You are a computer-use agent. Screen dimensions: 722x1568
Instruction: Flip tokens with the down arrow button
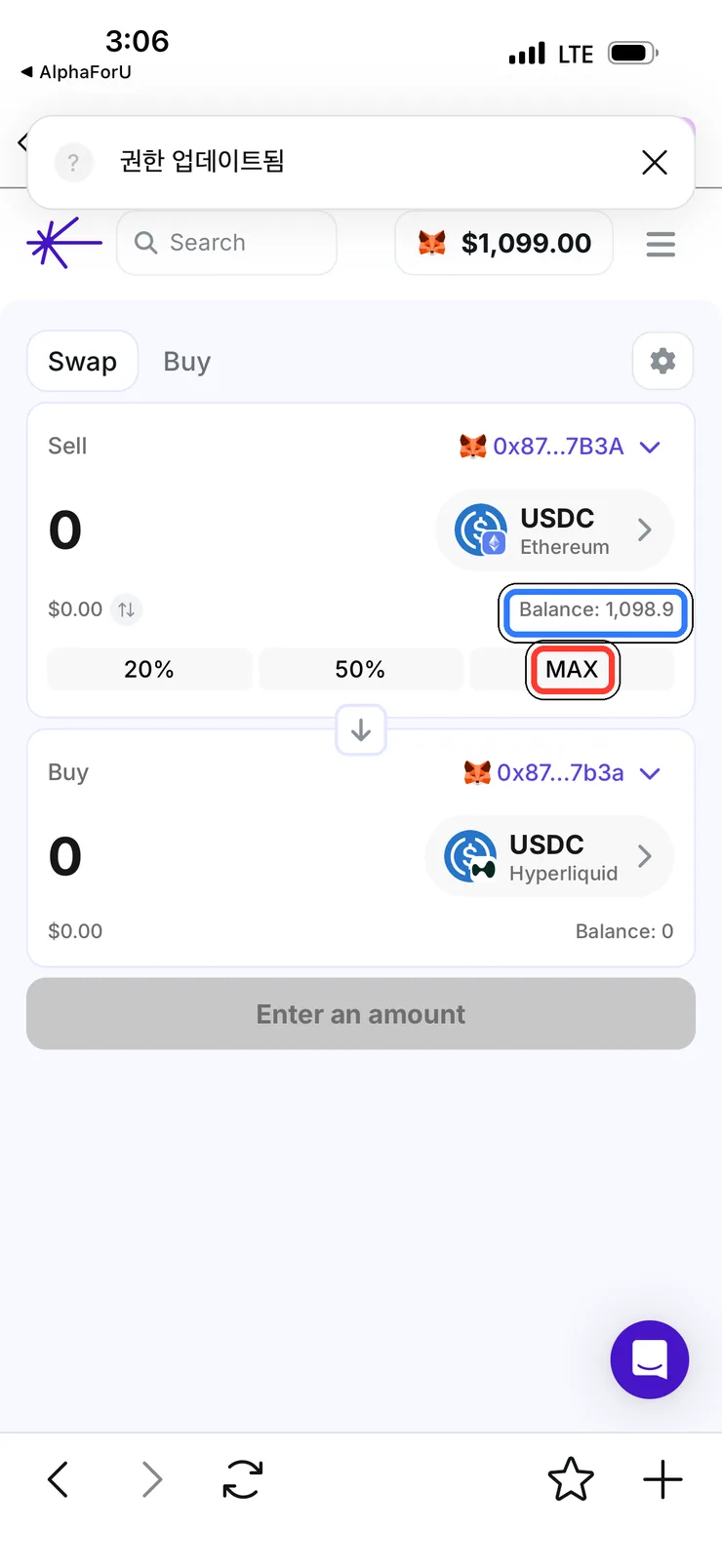pos(361,729)
